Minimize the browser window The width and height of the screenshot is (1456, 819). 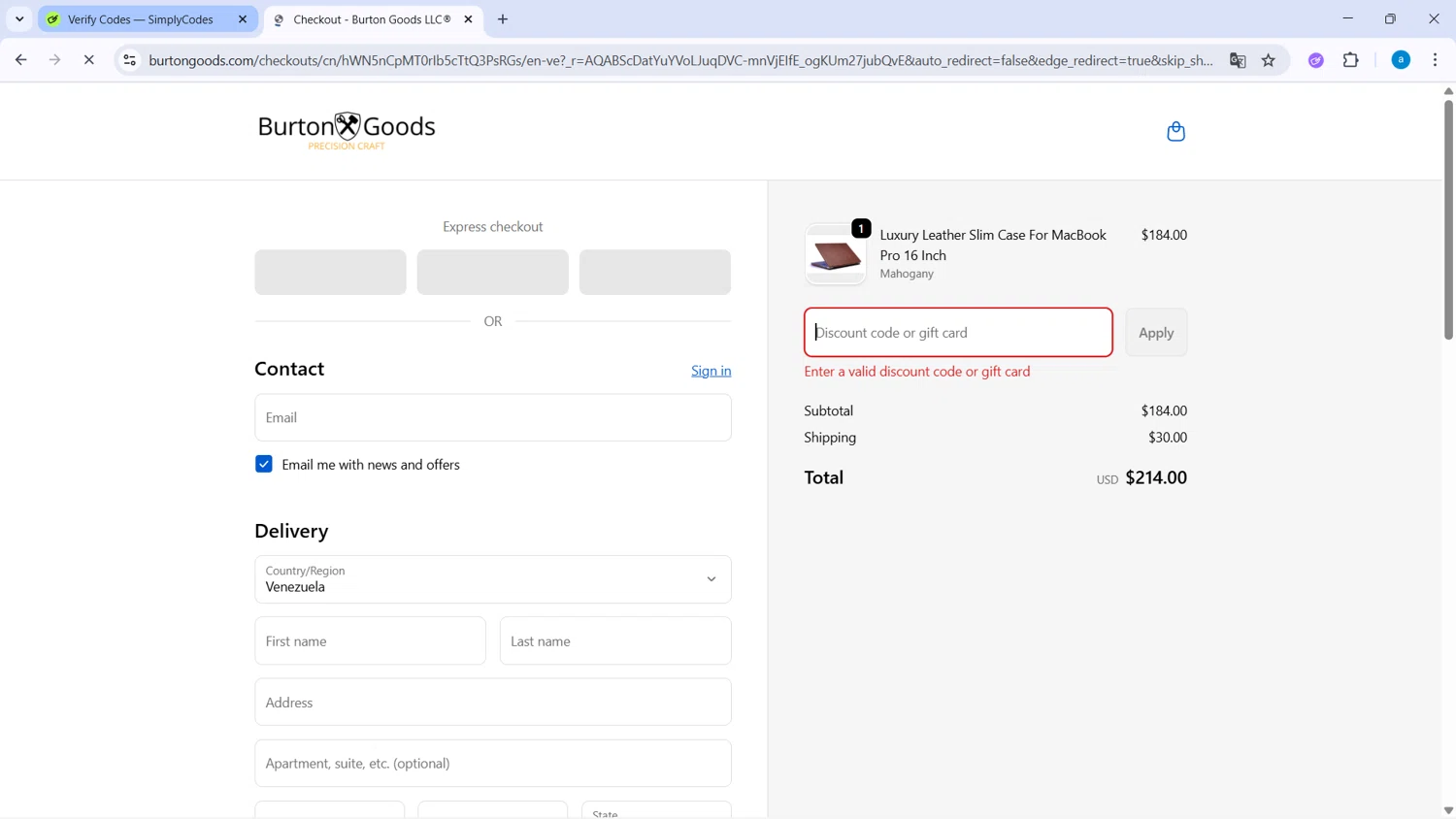coord(1347,18)
